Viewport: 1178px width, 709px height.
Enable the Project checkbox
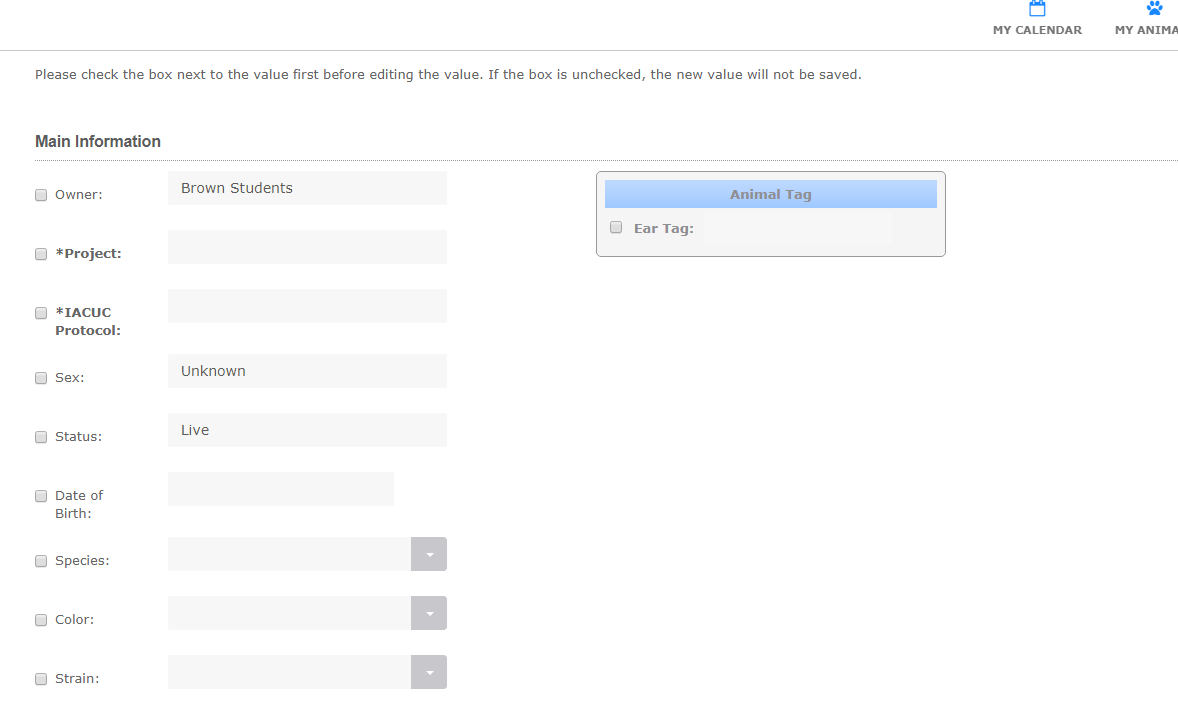(41, 255)
